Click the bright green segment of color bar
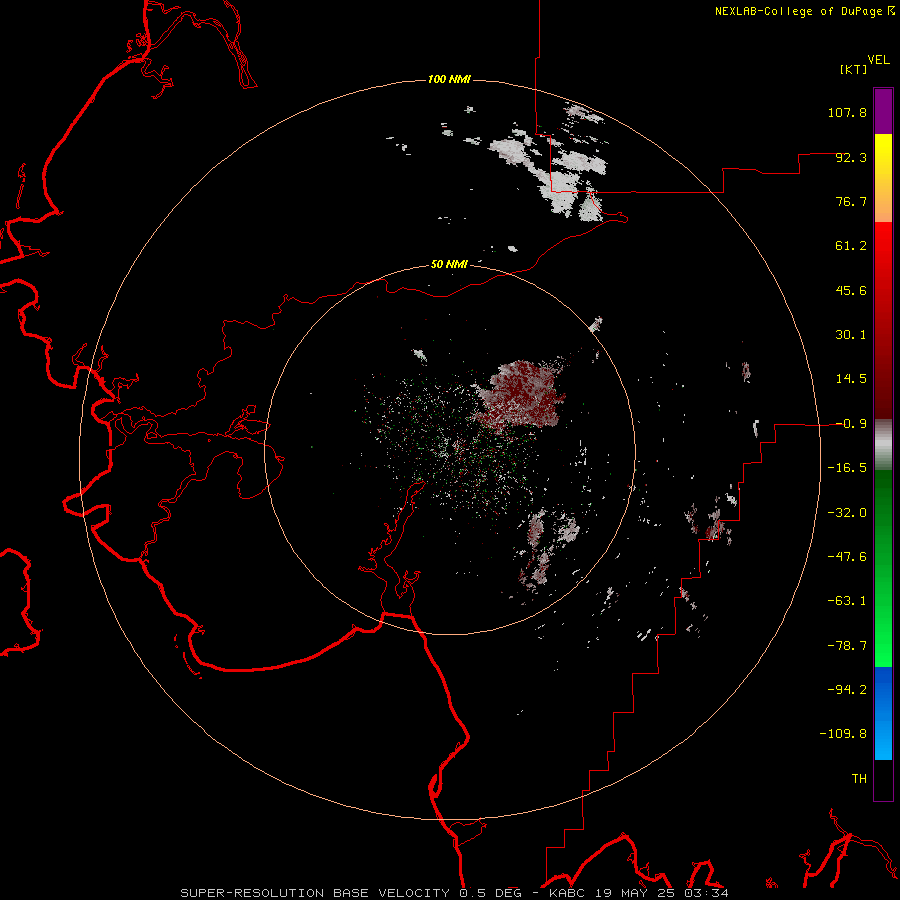The width and height of the screenshot is (900, 900). (883, 631)
